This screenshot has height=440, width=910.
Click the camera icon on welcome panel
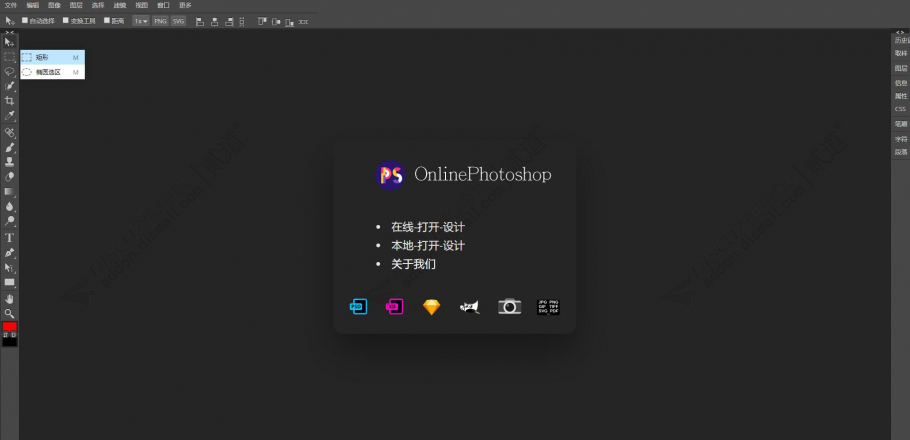click(x=510, y=307)
